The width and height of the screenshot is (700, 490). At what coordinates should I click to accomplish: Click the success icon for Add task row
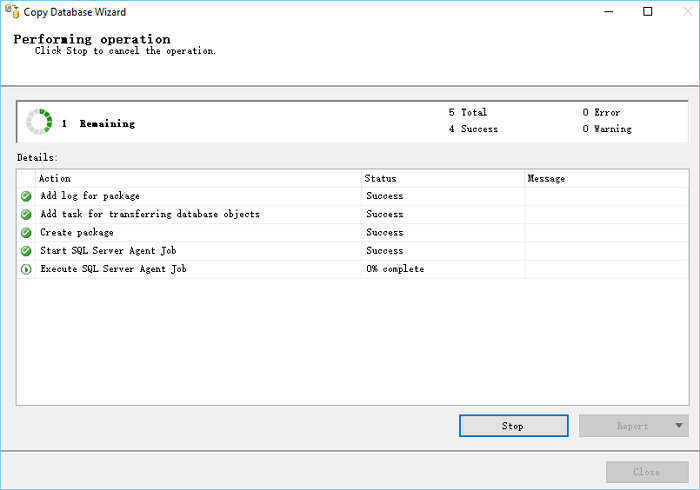(26, 214)
